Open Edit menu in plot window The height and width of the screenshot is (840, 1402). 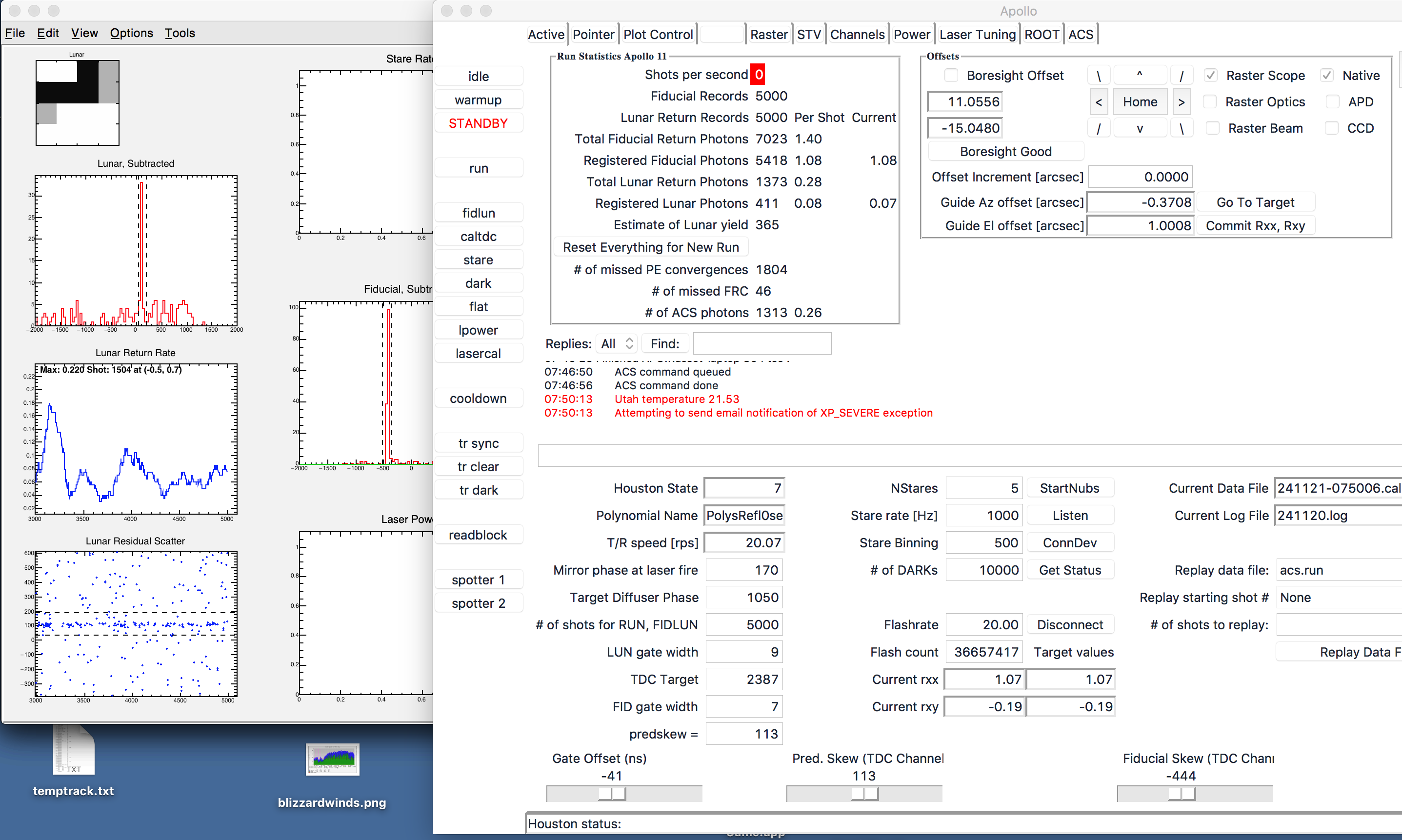coord(47,33)
